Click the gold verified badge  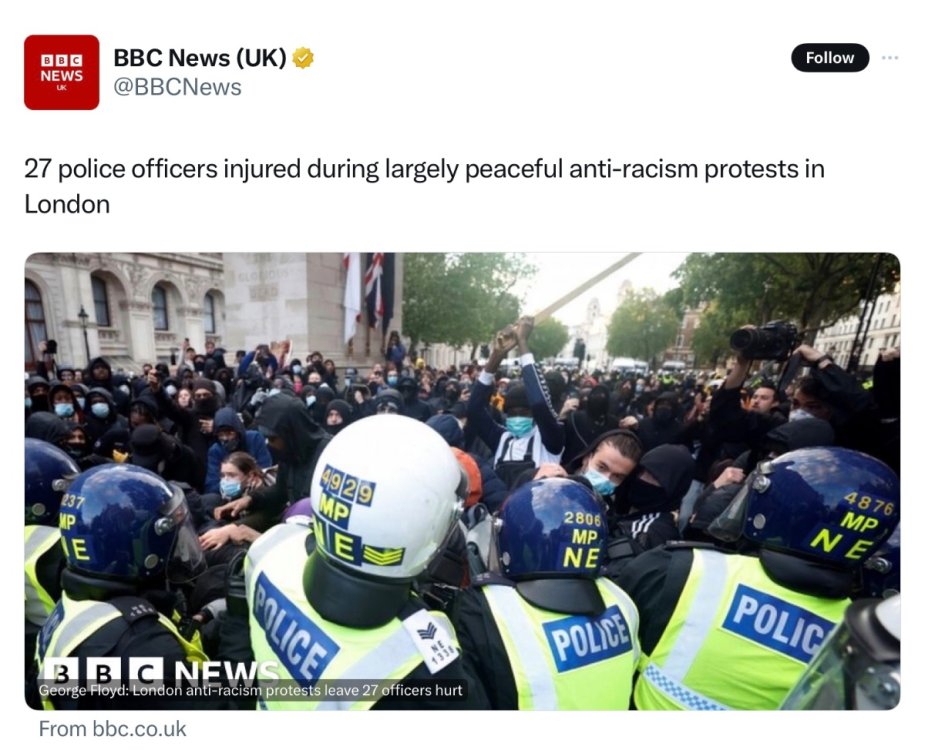pyautogui.click(x=303, y=57)
